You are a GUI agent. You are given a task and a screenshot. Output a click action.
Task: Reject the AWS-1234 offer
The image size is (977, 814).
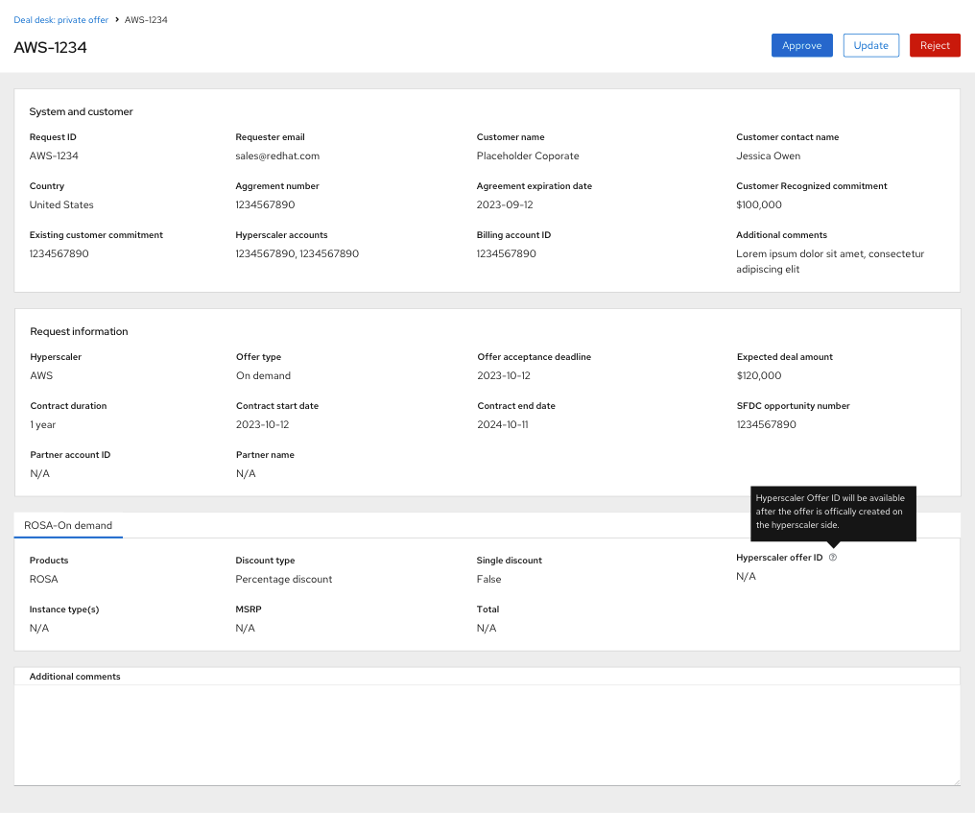click(934, 45)
